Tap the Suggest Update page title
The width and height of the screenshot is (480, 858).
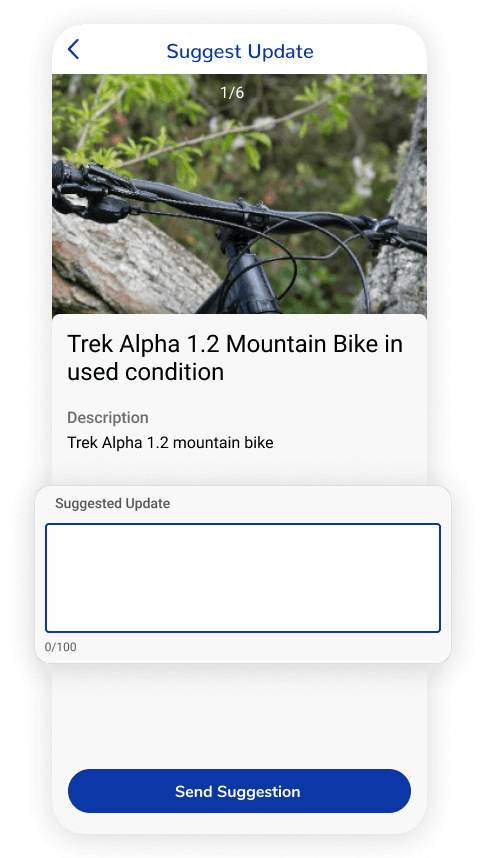pyautogui.click(x=240, y=51)
